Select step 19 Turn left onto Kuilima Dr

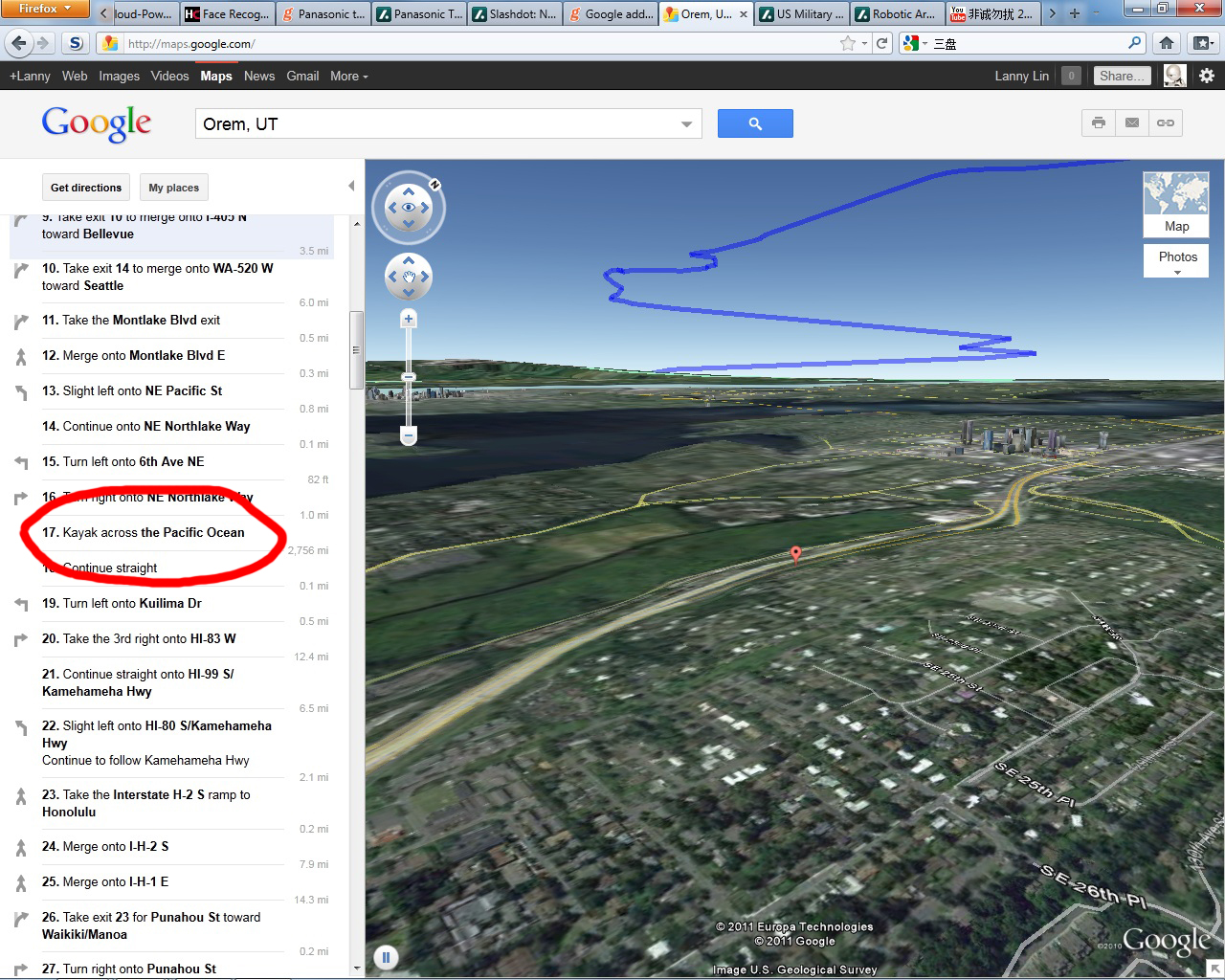[x=122, y=604]
